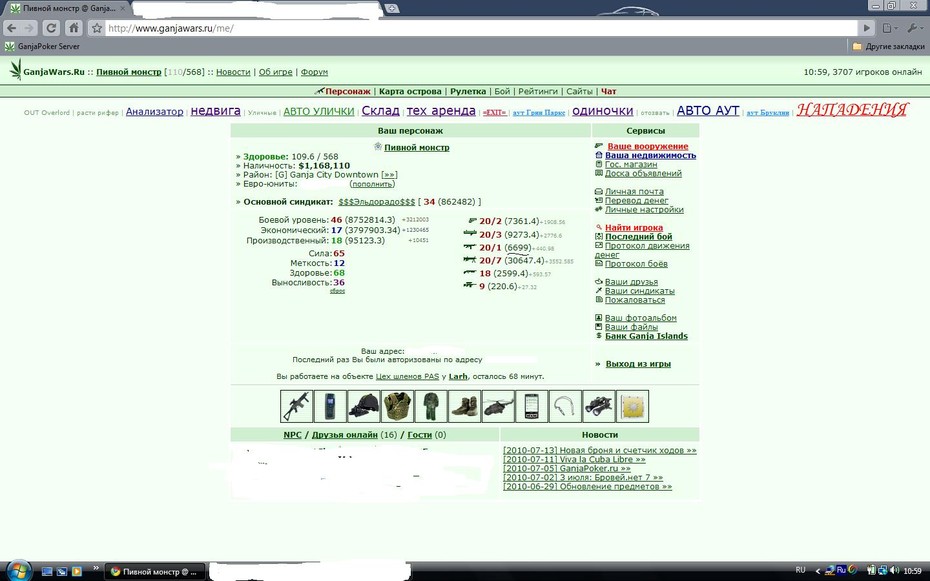930x581 pixels.
Task: Open 'Карта острова' menu item
Action: [x=410, y=91]
